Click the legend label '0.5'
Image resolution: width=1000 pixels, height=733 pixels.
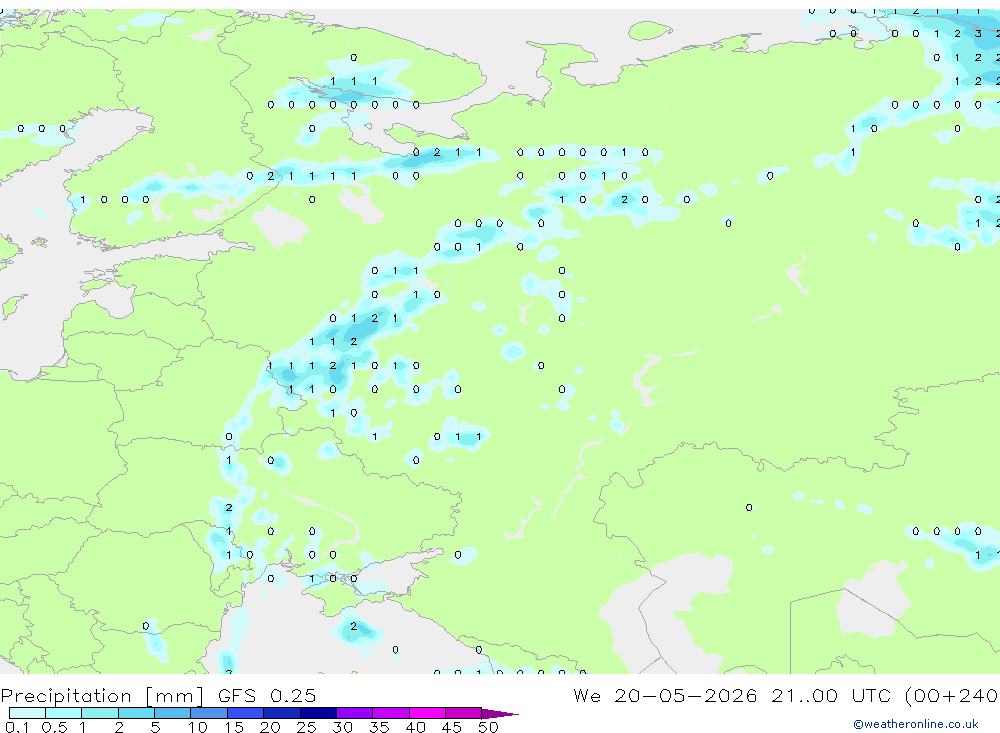pyautogui.click(x=55, y=727)
